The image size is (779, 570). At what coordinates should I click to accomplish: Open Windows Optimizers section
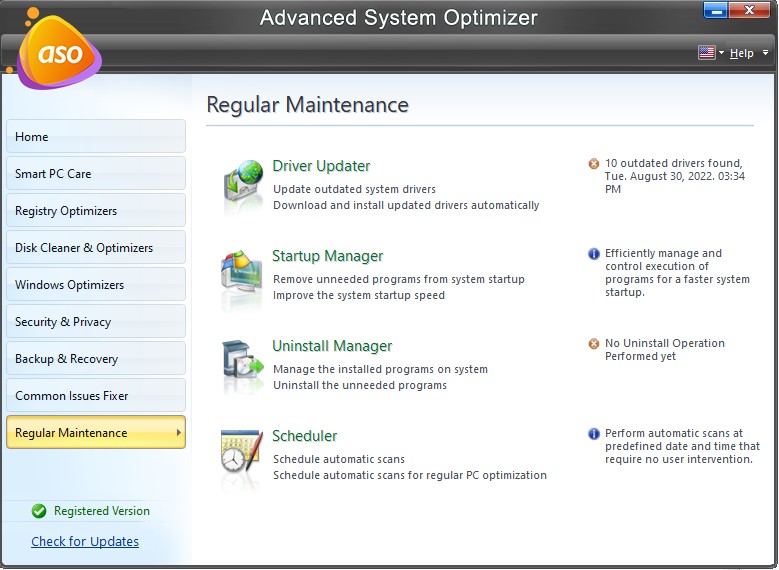click(96, 284)
